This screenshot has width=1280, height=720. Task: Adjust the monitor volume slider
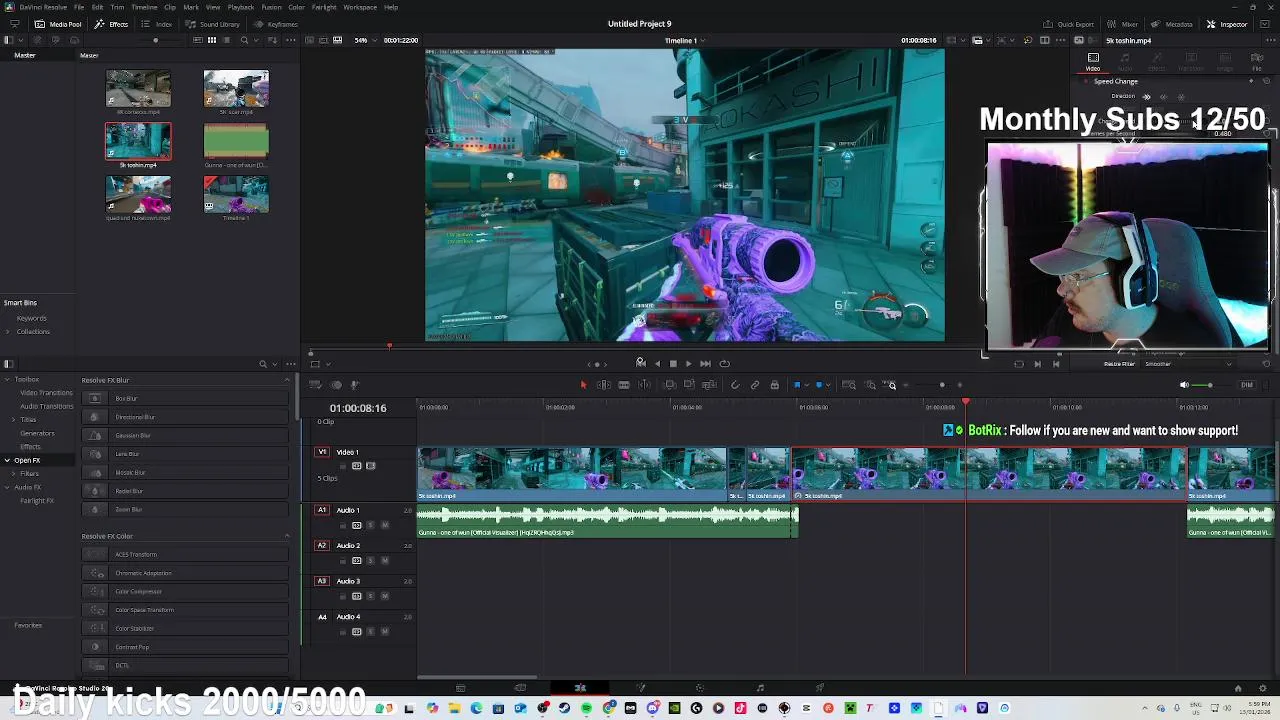click(1209, 385)
